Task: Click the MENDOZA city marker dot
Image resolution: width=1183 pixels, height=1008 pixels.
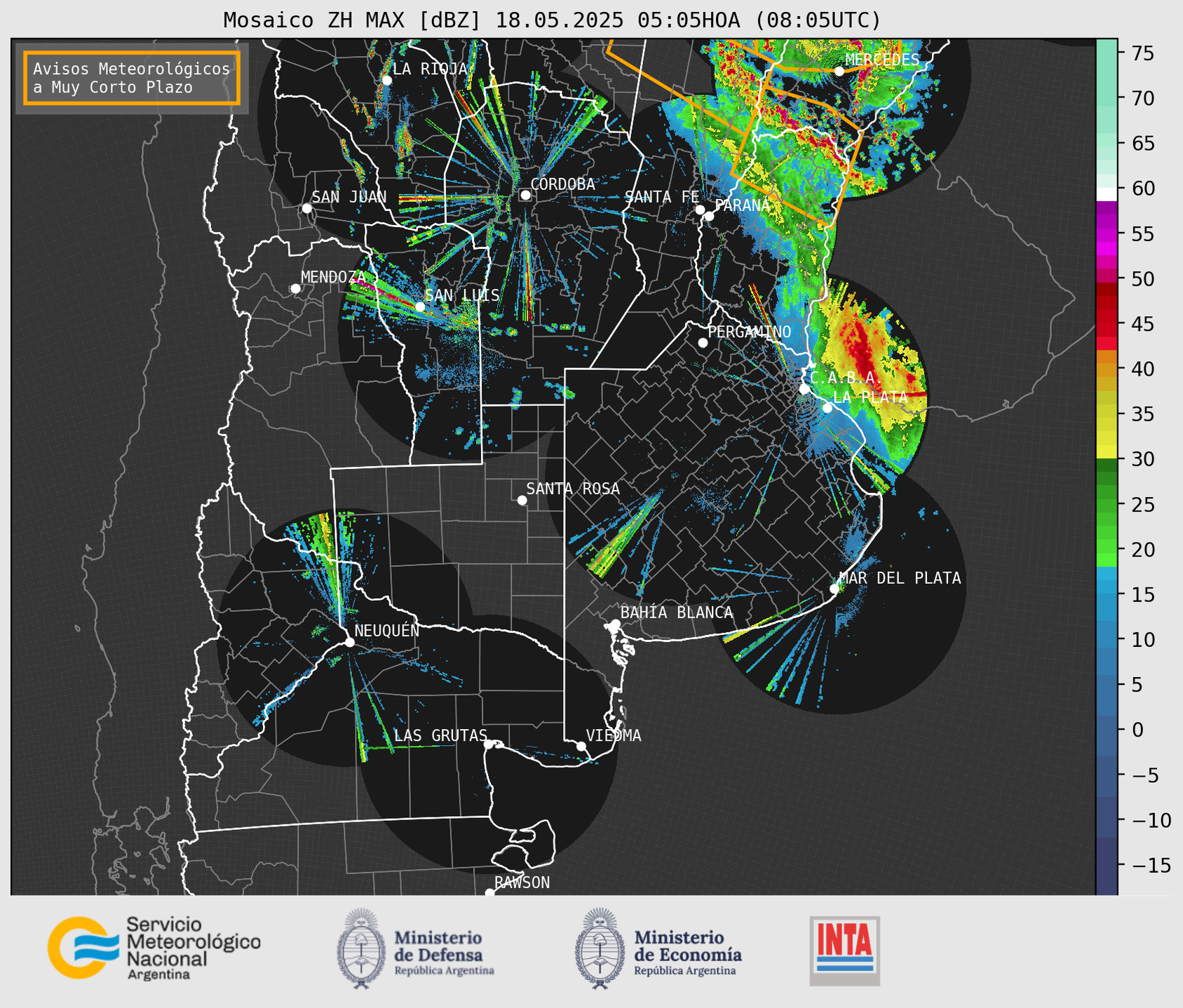Action: click(x=295, y=288)
